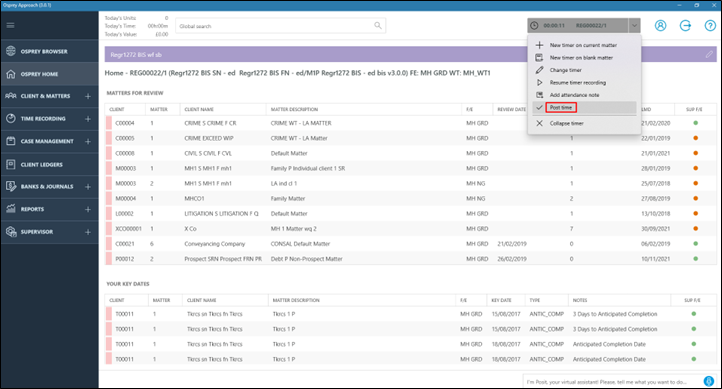Open the user profile icon
This screenshot has height=389, width=722.
click(x=660, y=26)
